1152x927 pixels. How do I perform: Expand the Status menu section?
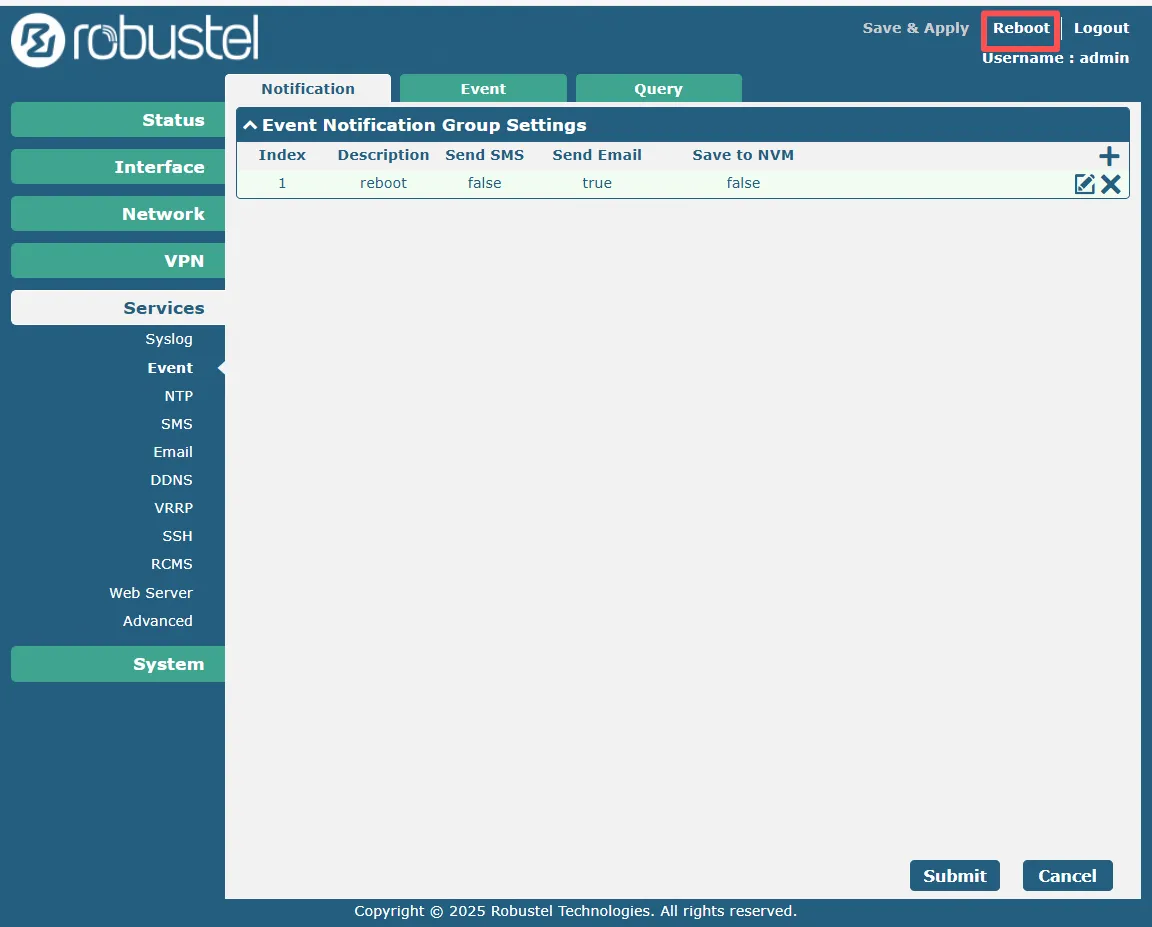tap(118, 120)
